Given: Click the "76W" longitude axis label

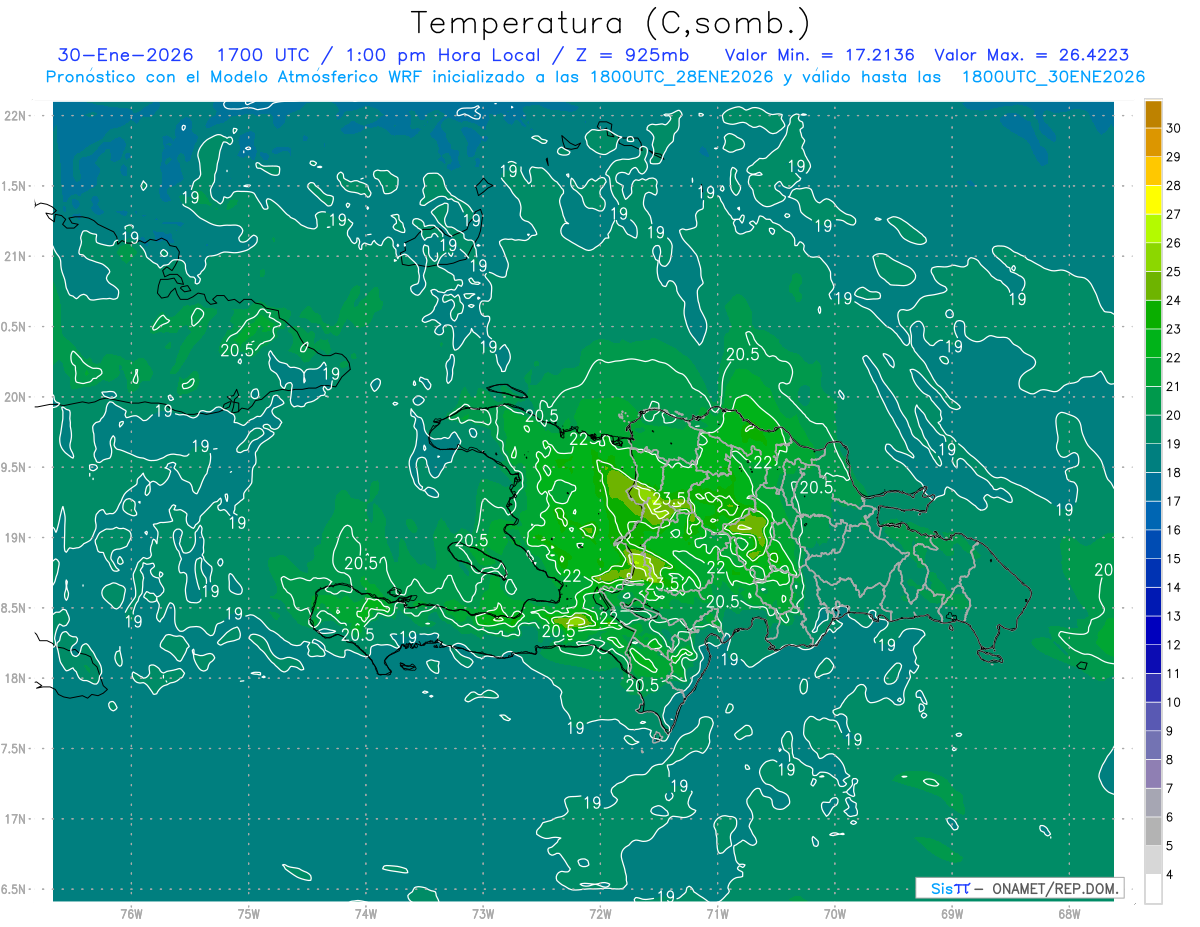Looking at the screenshot, I should tap(131, 913).
